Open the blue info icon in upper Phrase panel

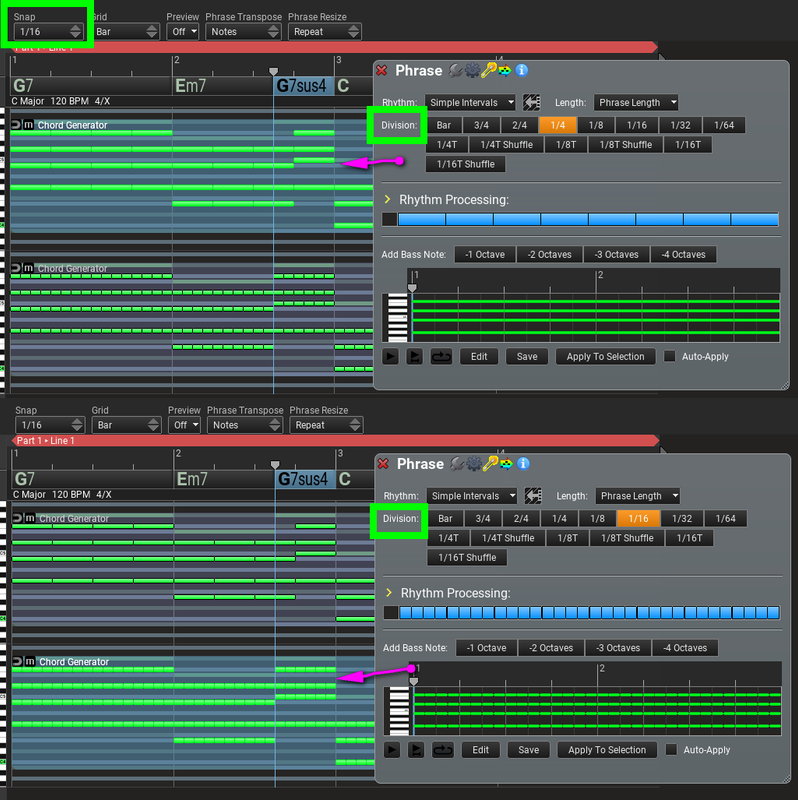(x=521, y=70)
